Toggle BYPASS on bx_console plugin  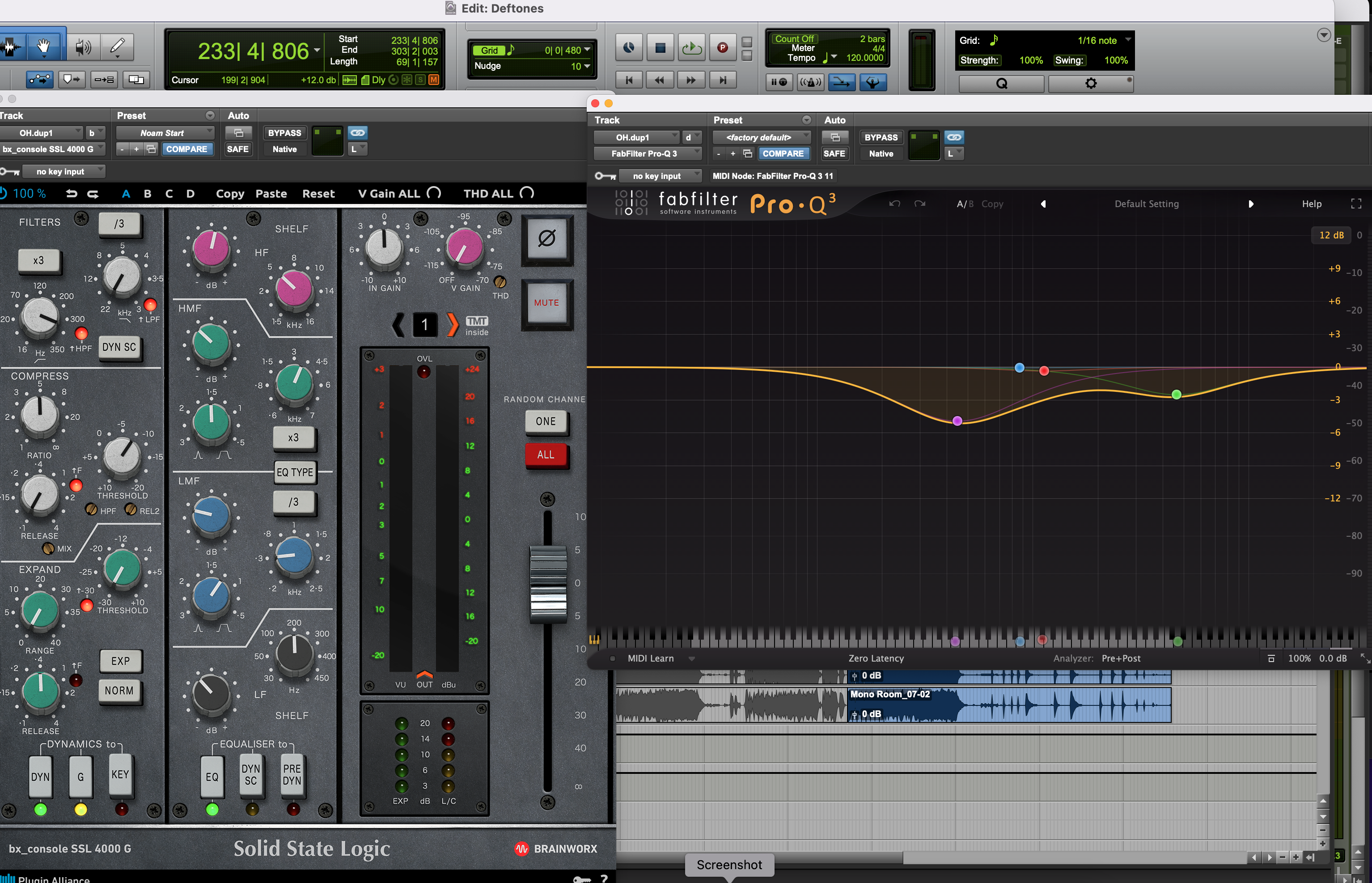[284, 132]
